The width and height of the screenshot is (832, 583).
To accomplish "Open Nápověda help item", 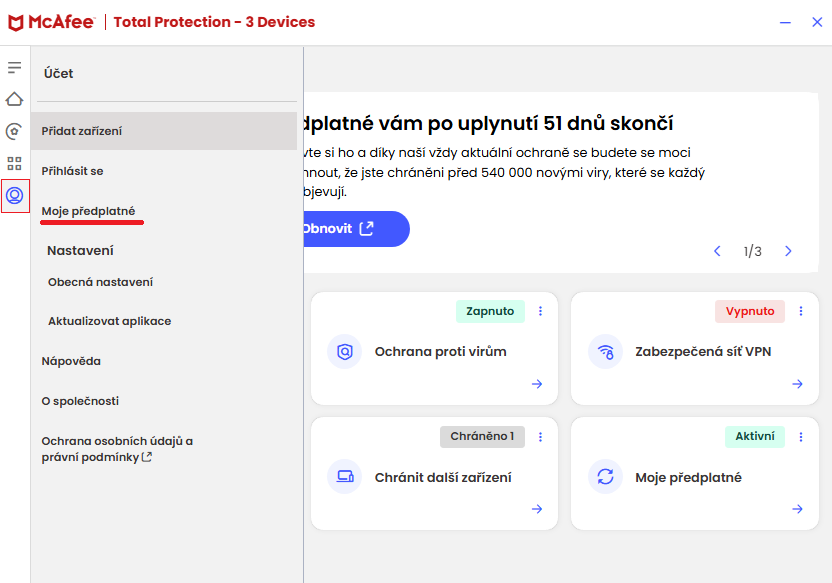I will pyautogui.click(x=71, y=361).
